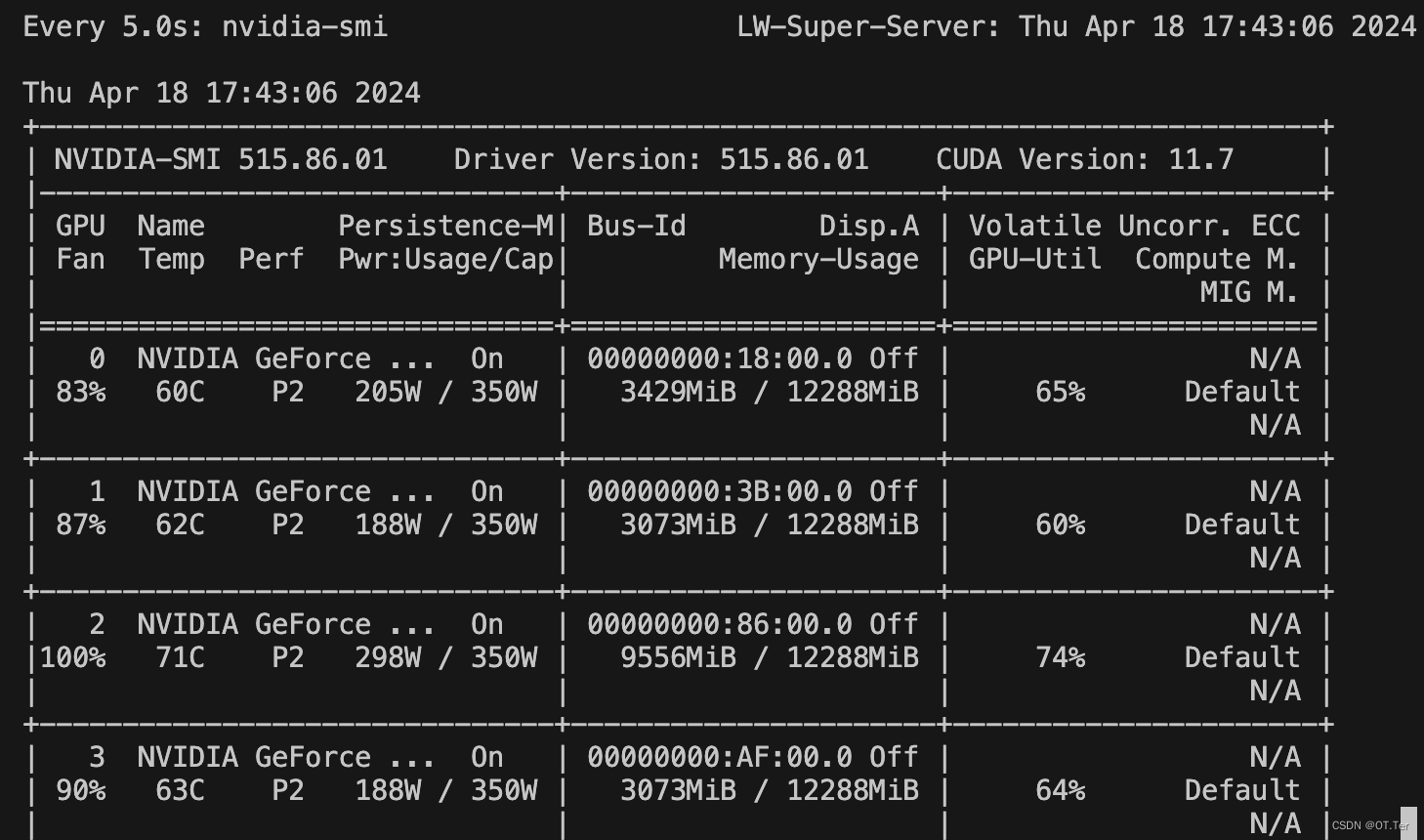Click the 'Bus-Id' column header
The width and height of the screenshot is (1424, 840).
pyautogui.click(x=637, y=226)
